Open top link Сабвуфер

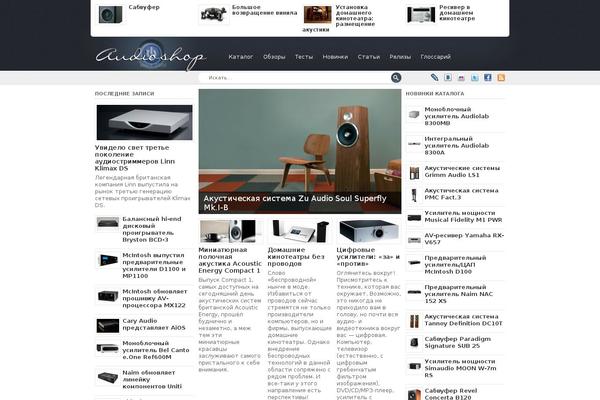(144, 7)
